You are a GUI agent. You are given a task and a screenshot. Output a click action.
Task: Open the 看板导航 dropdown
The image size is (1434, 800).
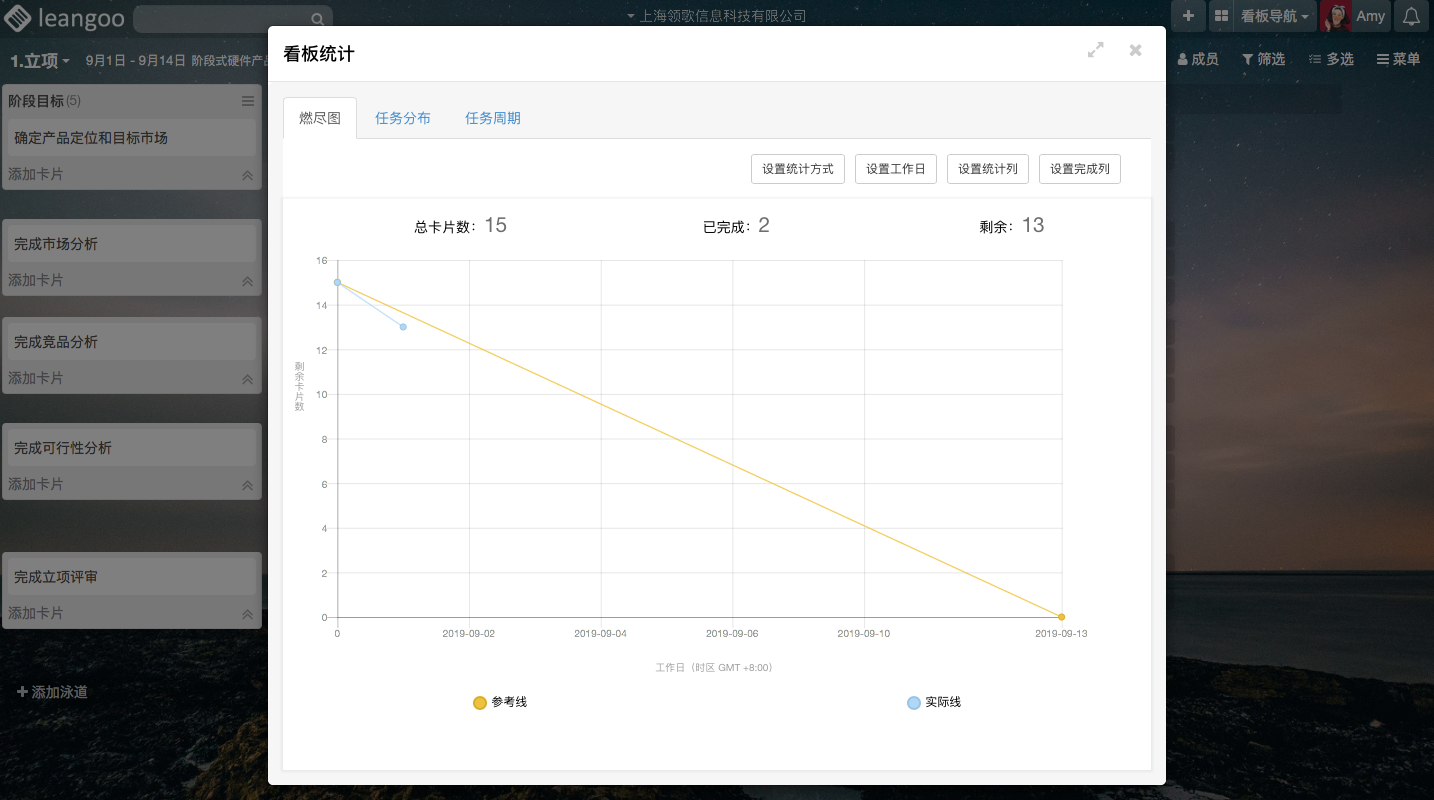(1274, 16)
